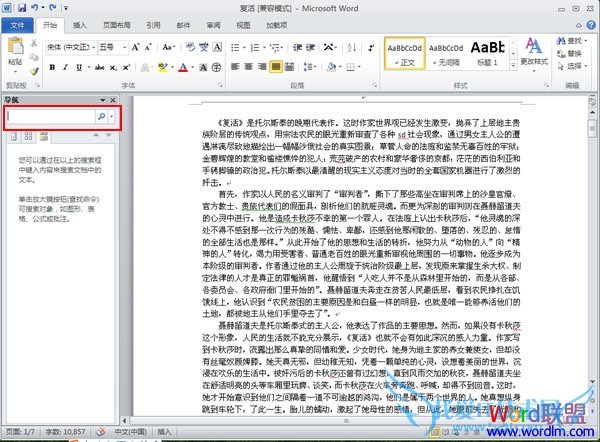
Task: Apply the 正文 Normal style
Action: click(404, 53)
